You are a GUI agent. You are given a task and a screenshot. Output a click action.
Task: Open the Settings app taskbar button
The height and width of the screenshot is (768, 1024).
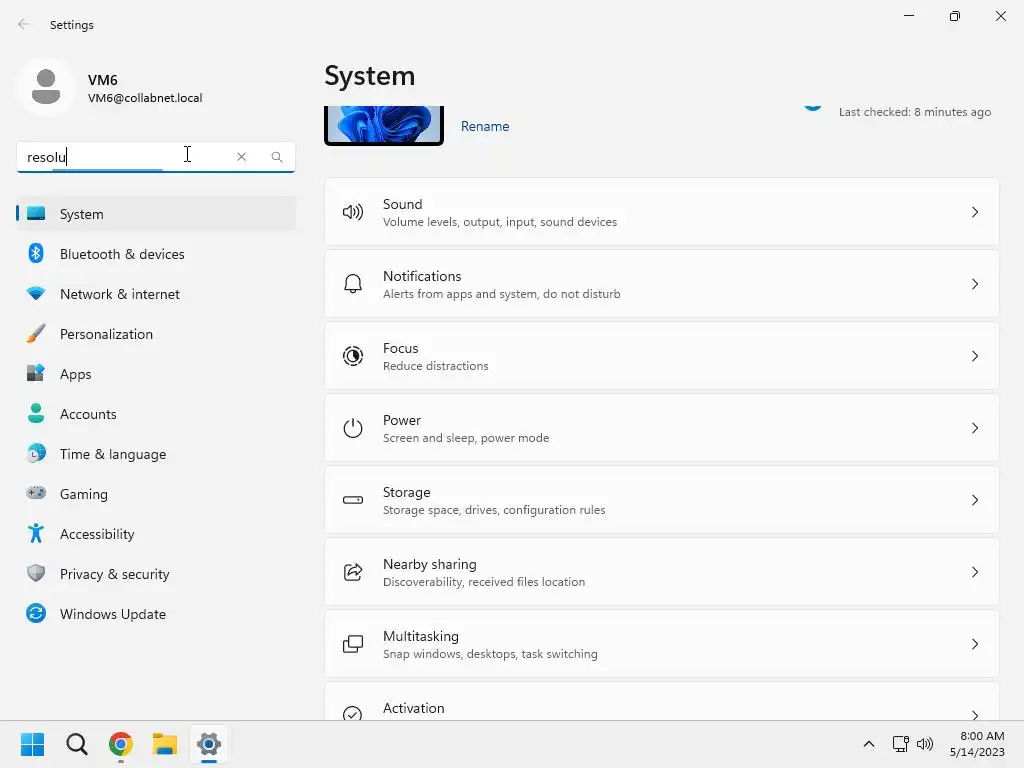[x=209, y=744]
